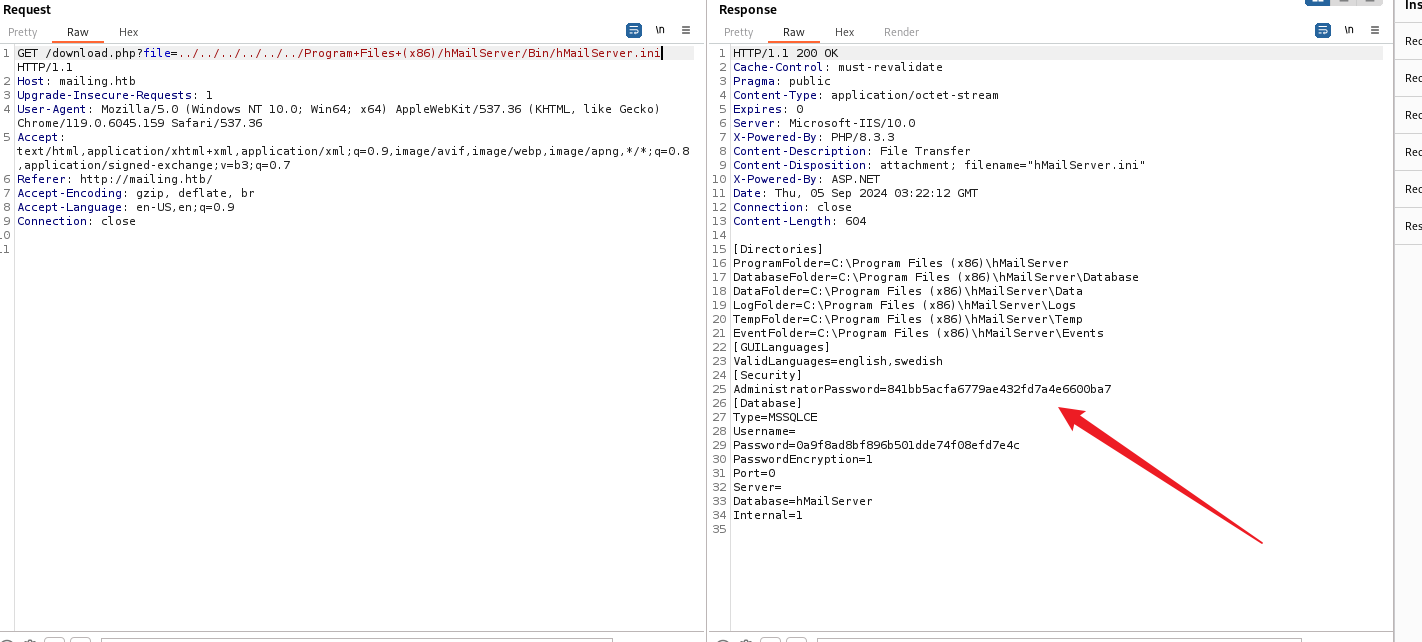This screenshot has height=642, width=1422.
Task: Toggle the \n non-printable characters button in Response pane
Action: pos(1349,30)
